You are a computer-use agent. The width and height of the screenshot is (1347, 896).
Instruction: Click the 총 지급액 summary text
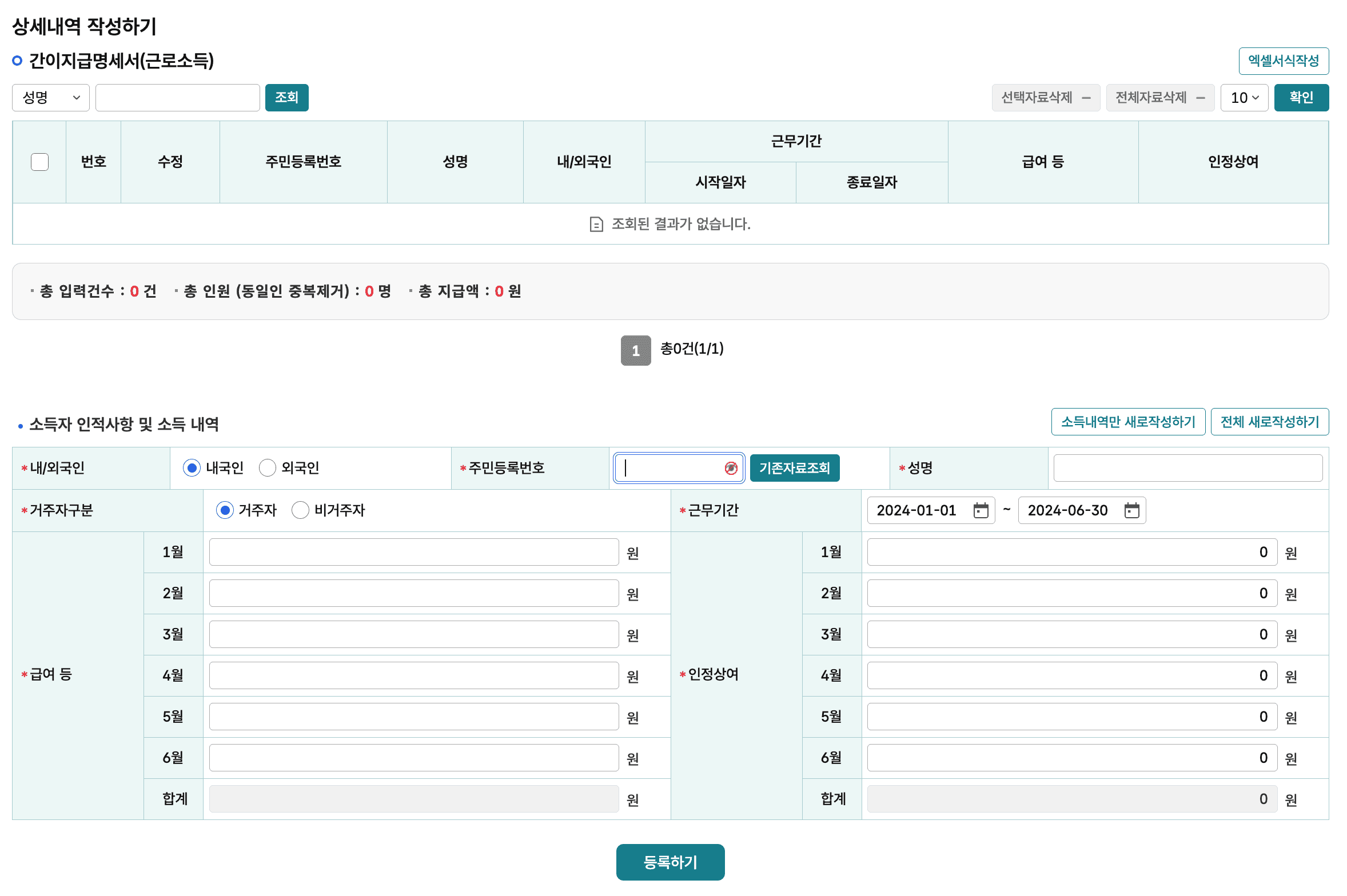(x=469, y=291)
